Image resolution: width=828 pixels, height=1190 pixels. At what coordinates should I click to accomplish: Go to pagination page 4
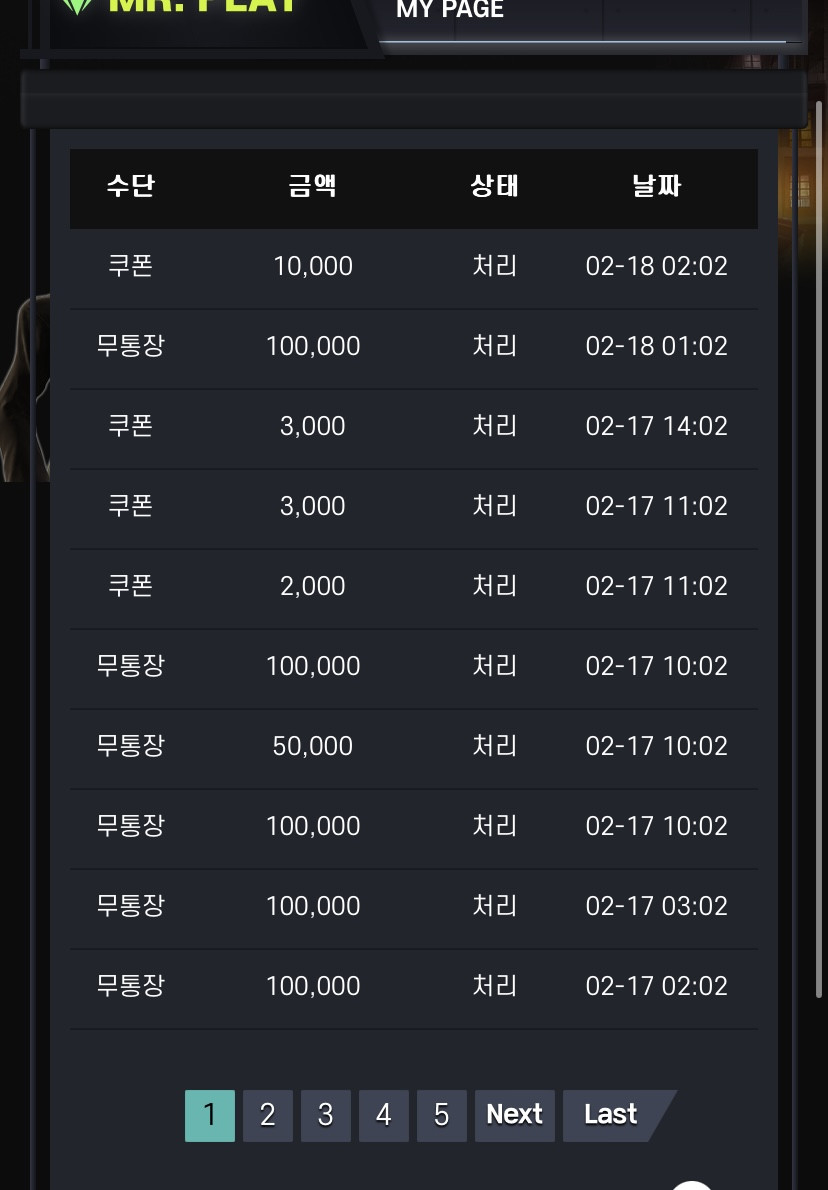tap(384, 1116)
